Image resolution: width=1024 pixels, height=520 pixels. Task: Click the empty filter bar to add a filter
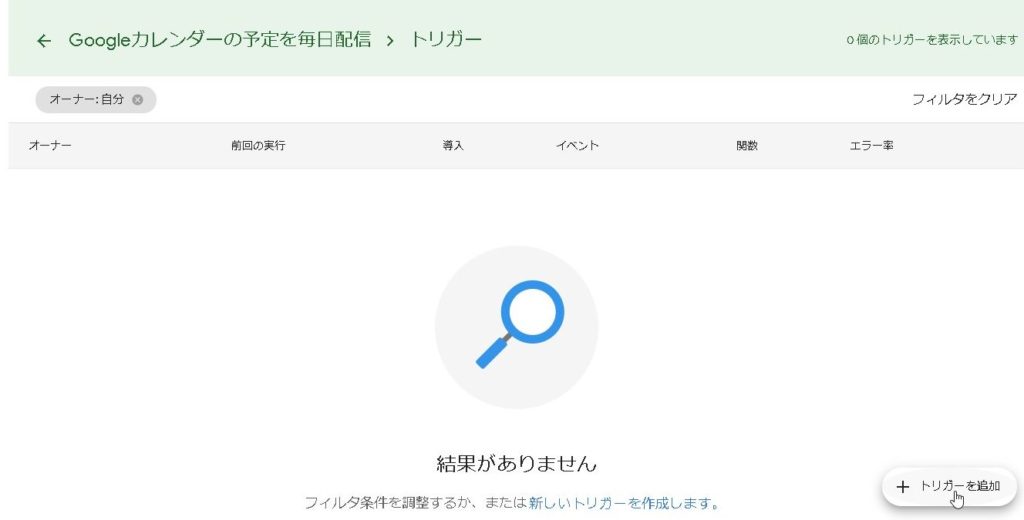point(500,100)
